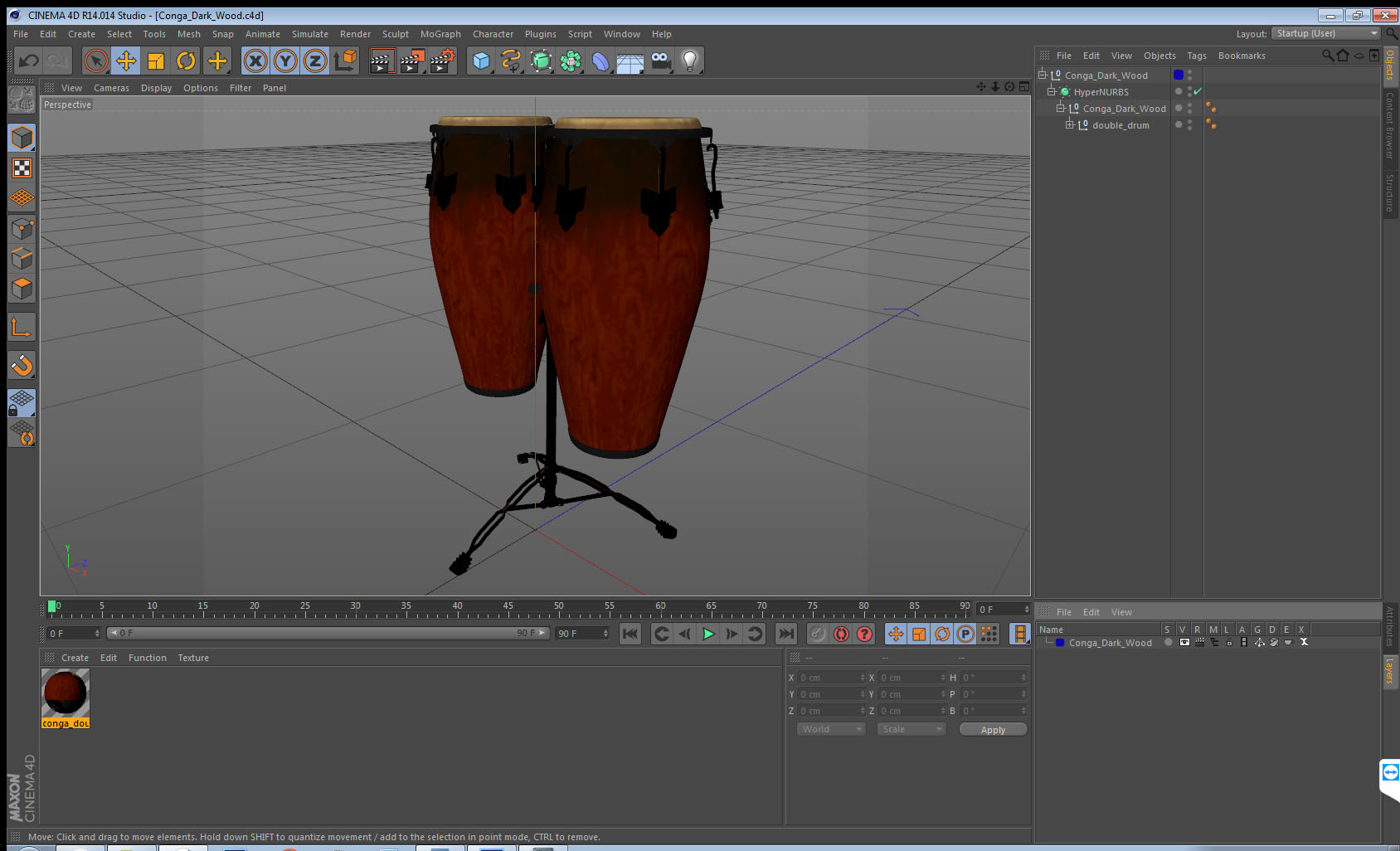Select the Scale tool
This screenshot has width=1400, height=851.
(x=156, y=61)
